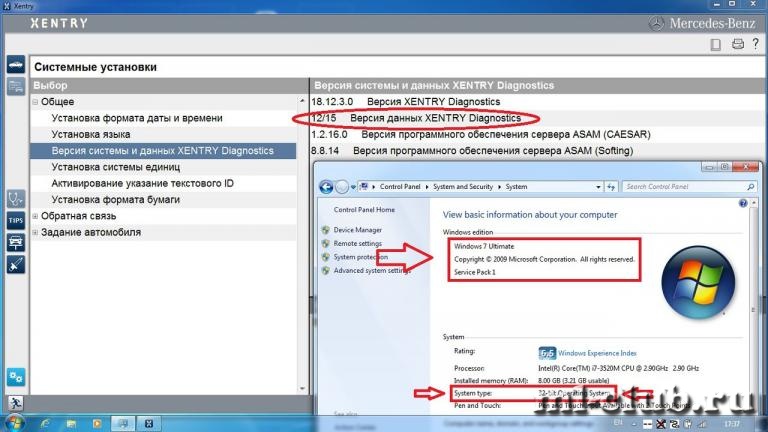This screenshot has width=768, height=432.
Task: Open the gears system settings icon
Action: pos(16,377)
